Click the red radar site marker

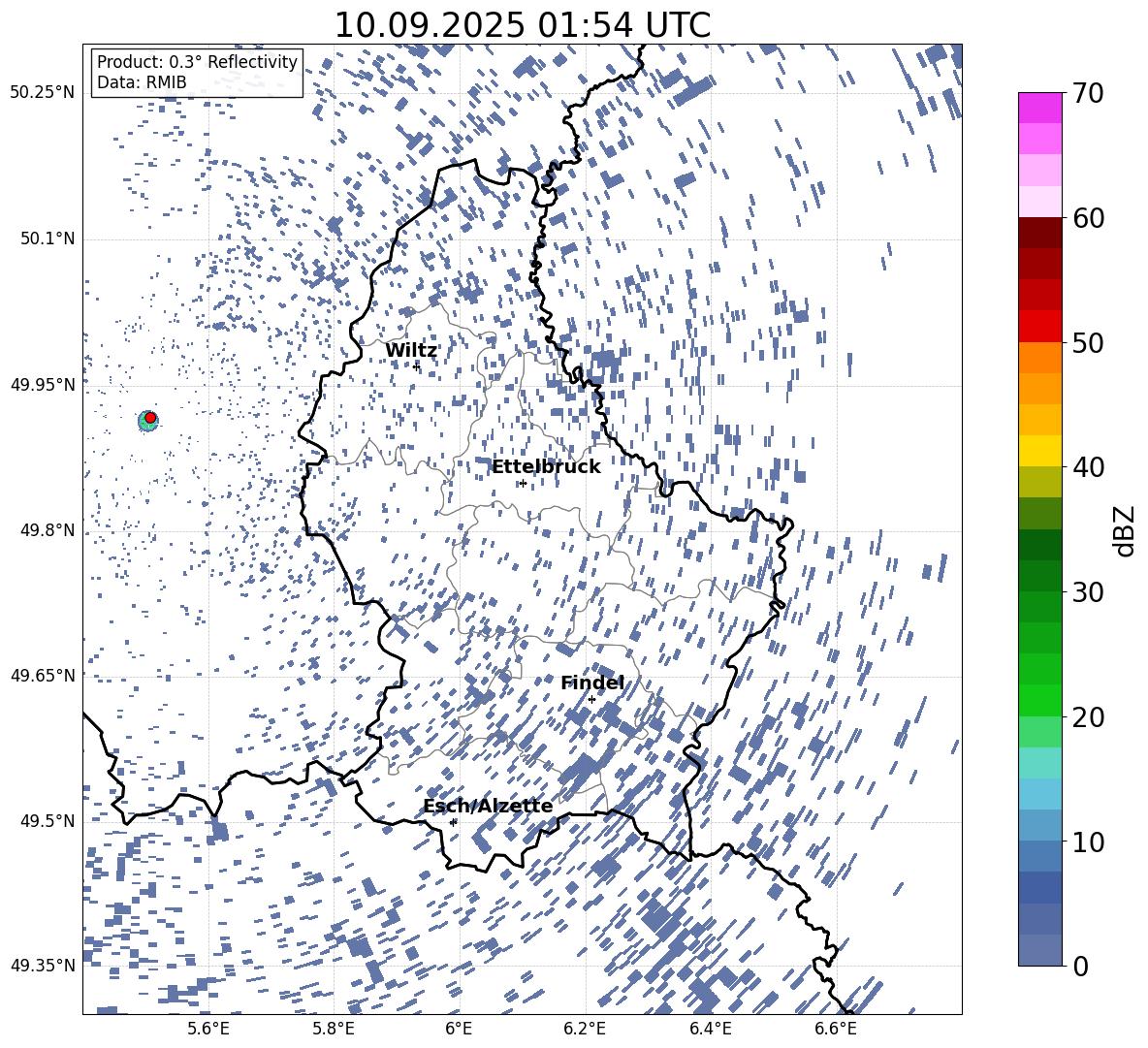coord(150,418)
